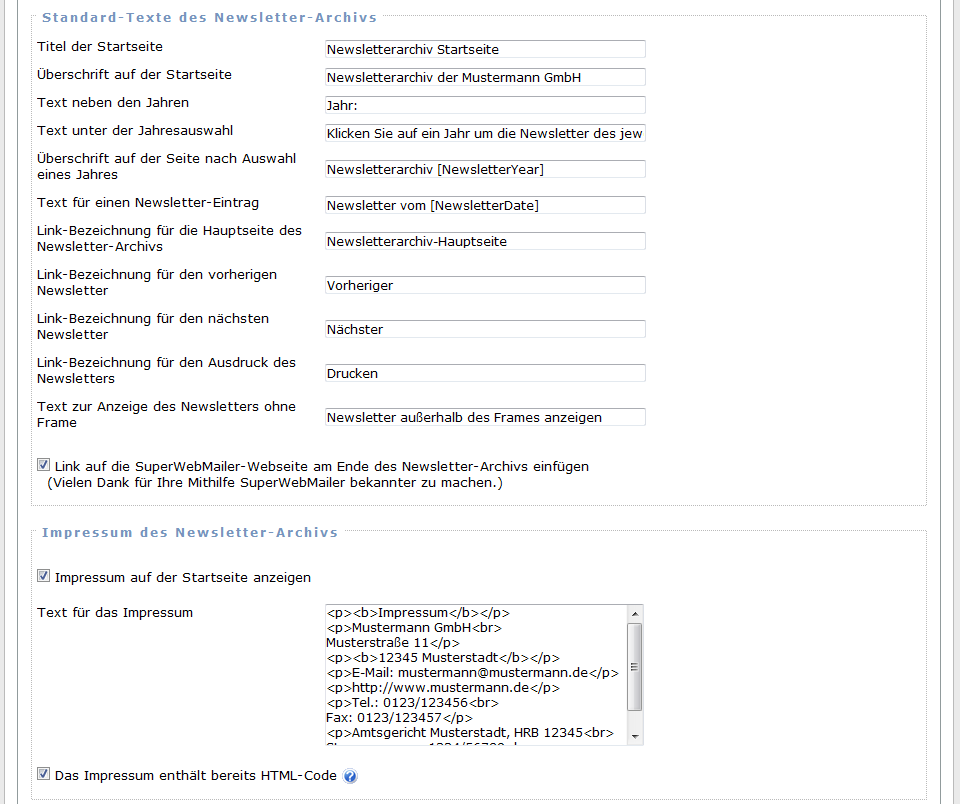Click the 'Vielen Dank für Ihre Mithilfe' note
This screenshot has height=804, width=960.
point(275,483)
